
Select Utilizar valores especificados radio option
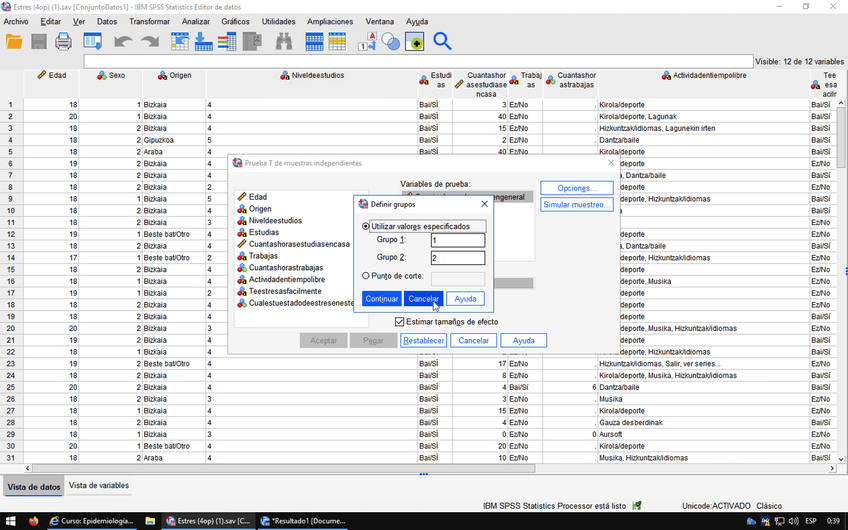pyautogui.click(x=366, y=226)
